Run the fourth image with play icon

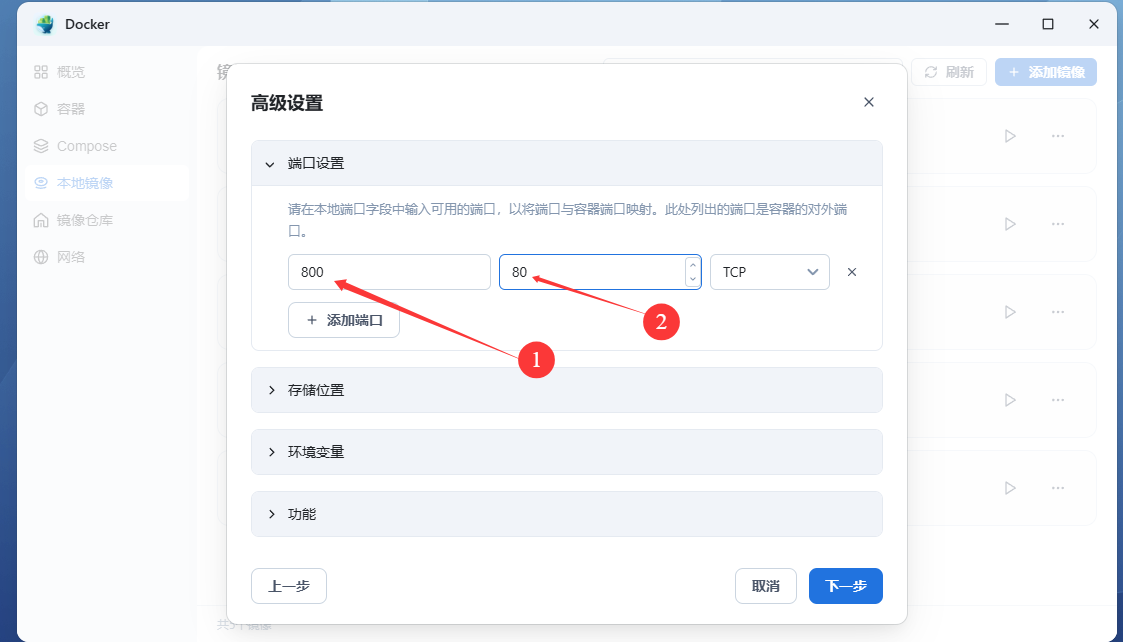pos(1010,400)
